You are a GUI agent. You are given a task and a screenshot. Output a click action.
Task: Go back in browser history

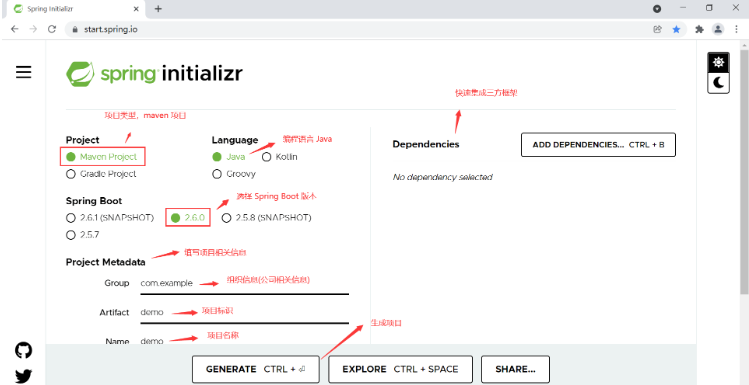[14, 29]
